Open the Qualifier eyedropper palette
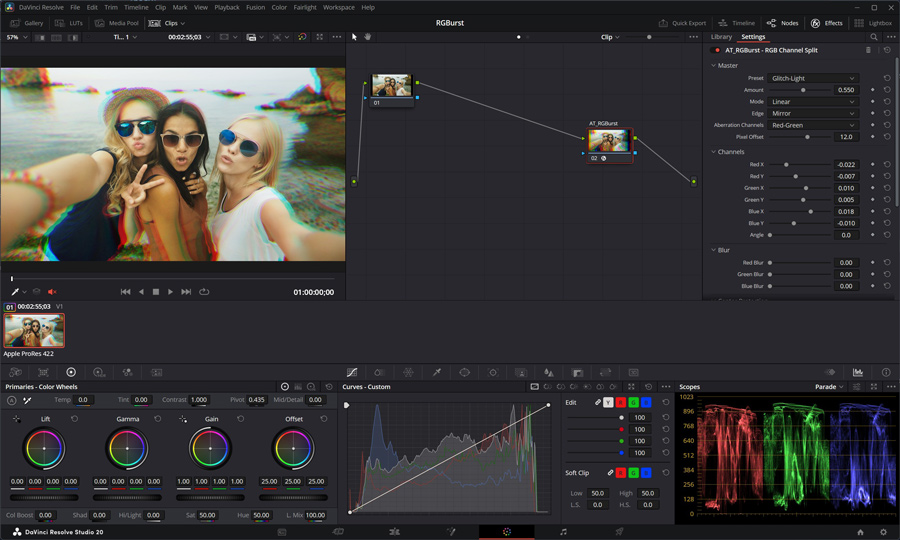The image size is (900, 540). [x=437, y=372]
